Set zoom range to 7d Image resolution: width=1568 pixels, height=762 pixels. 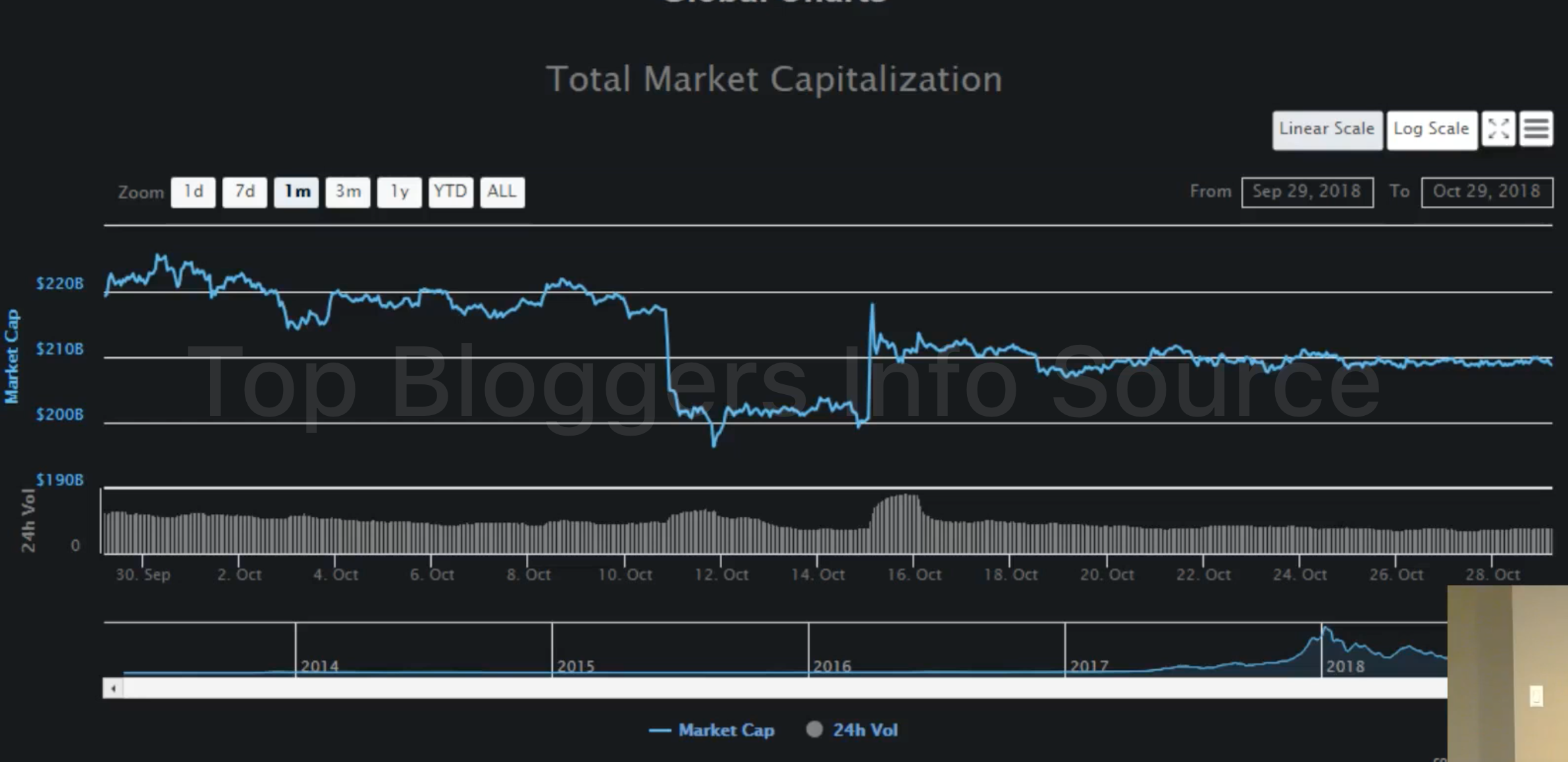244,192
